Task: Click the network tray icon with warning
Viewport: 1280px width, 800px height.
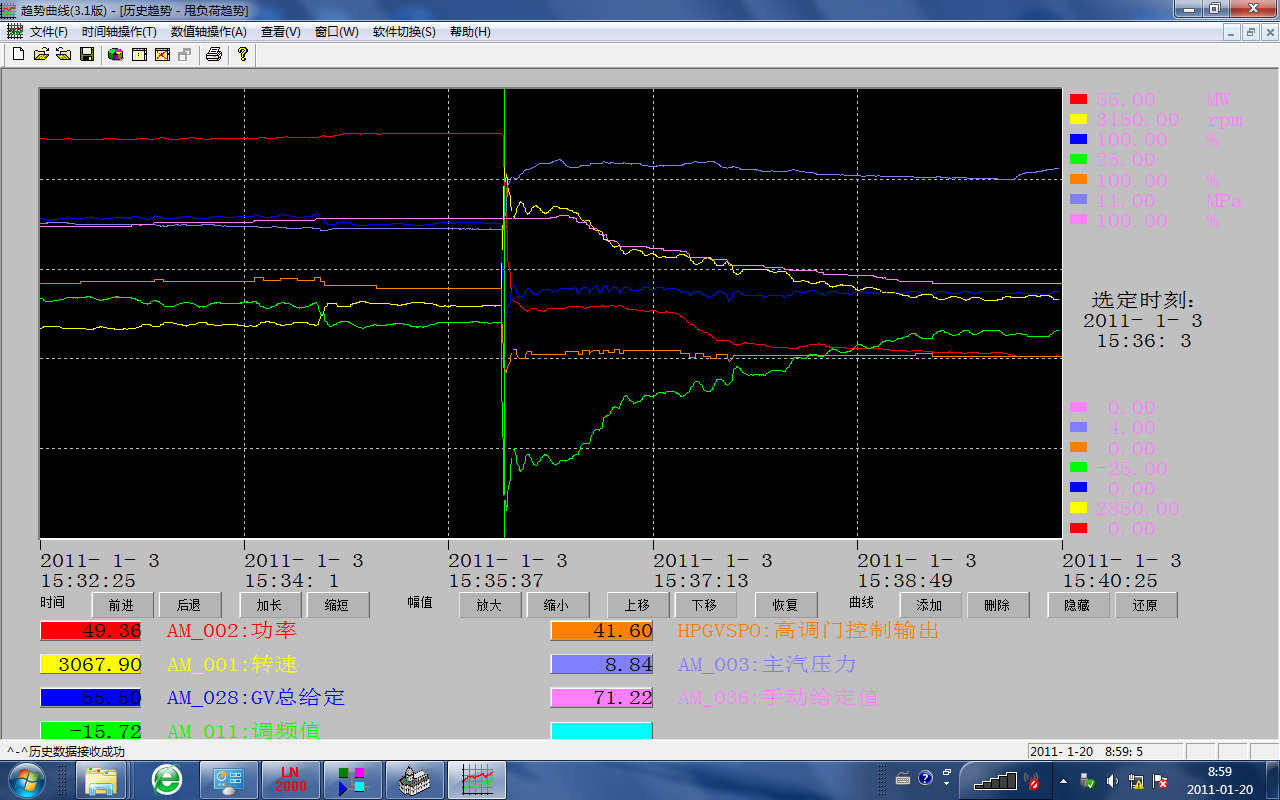Action: coord(1136,780)
